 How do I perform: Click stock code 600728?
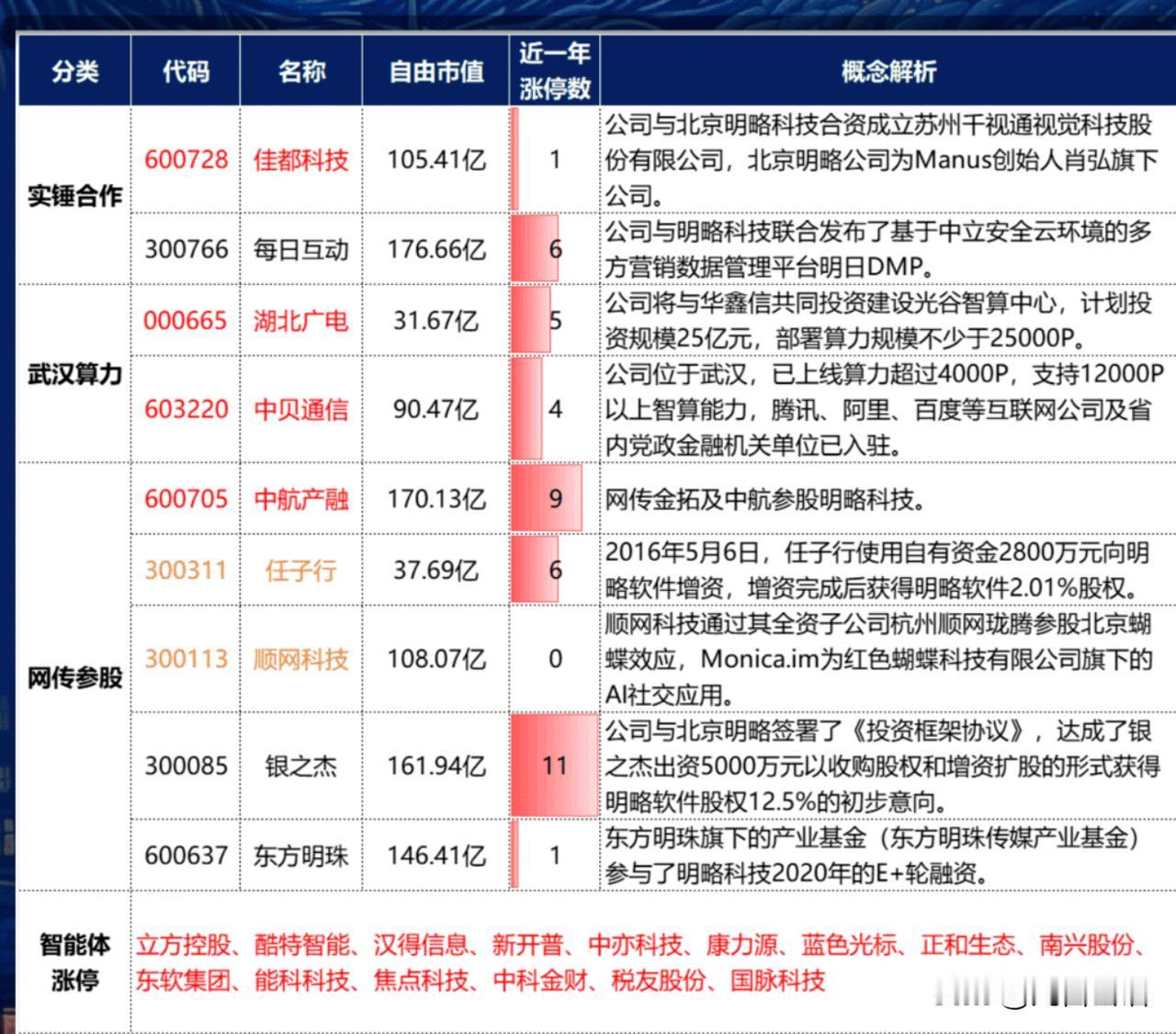click(187, 160)
